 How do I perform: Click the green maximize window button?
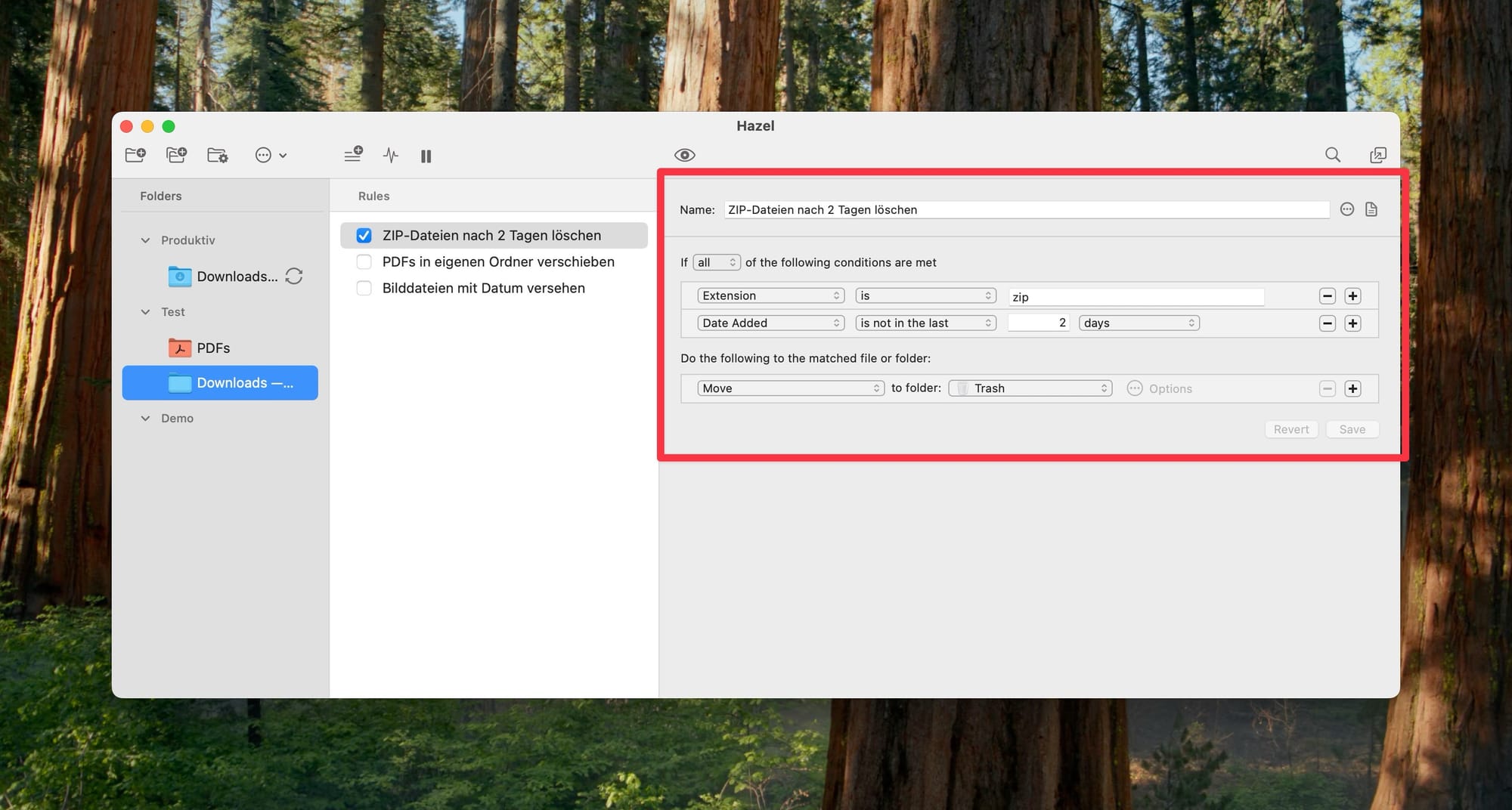(x=169, y=126)
